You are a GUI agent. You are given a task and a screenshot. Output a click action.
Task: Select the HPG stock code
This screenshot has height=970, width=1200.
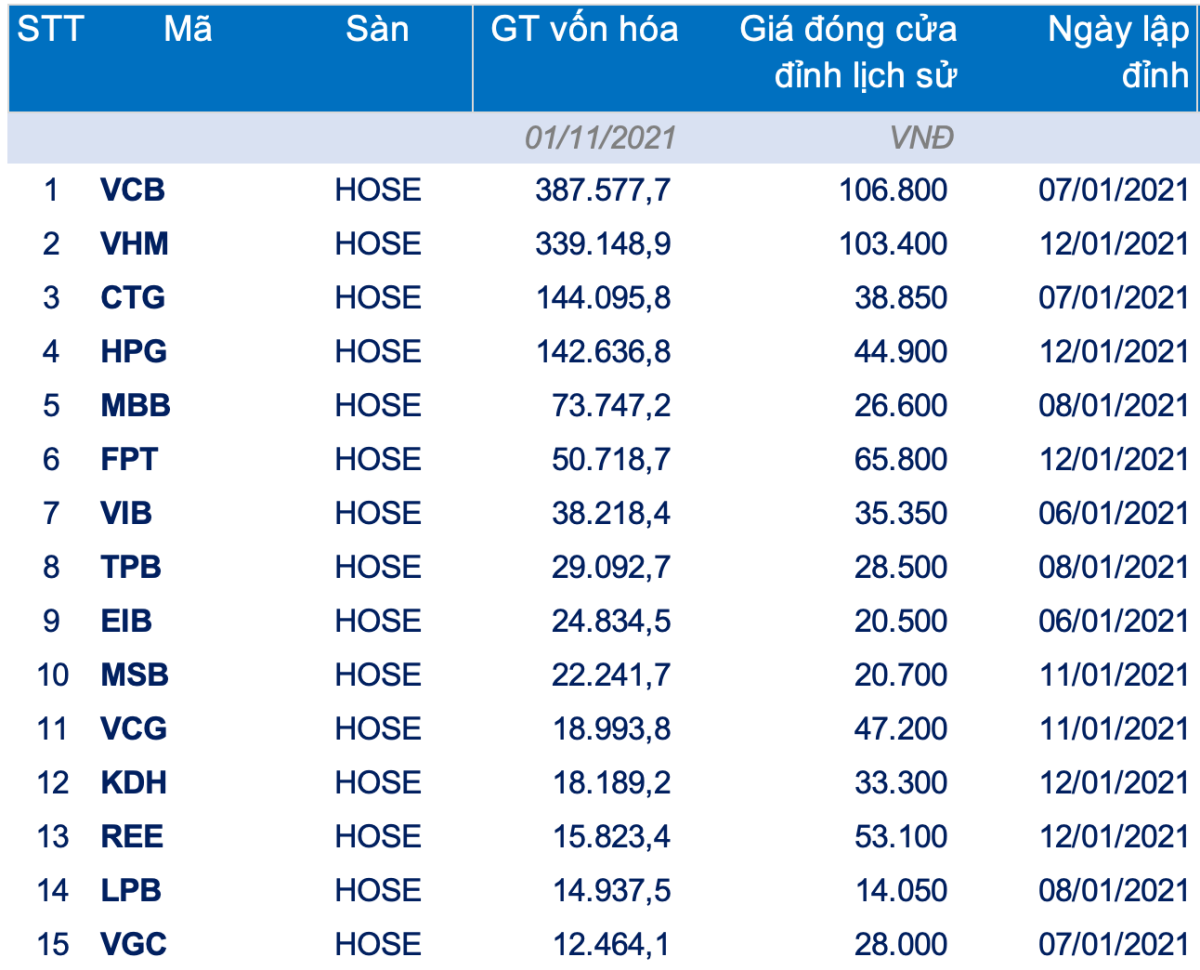(x=134, y=351)
